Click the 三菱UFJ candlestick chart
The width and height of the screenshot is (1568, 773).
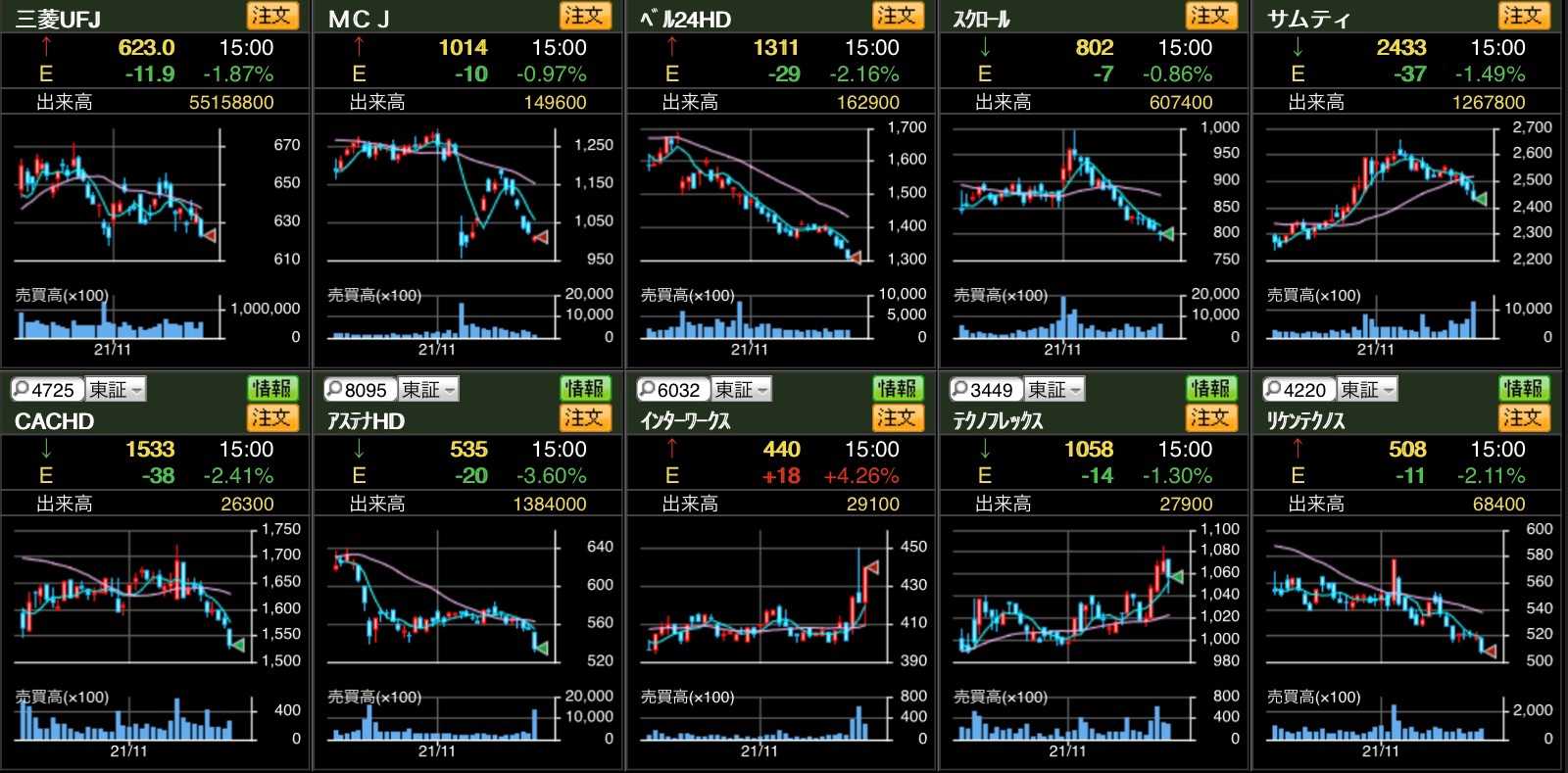[x=118, y=196]
